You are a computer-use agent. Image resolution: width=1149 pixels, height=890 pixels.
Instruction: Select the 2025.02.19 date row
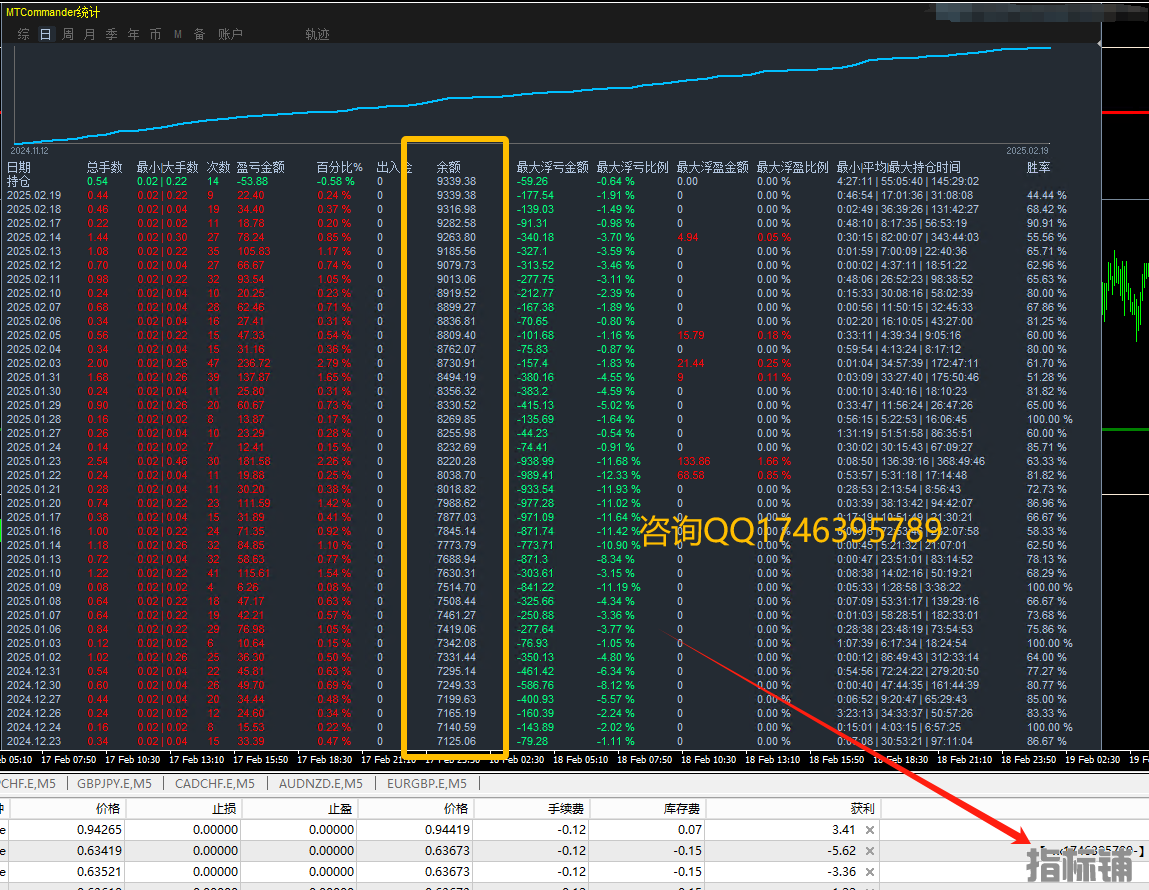[34, 196]
